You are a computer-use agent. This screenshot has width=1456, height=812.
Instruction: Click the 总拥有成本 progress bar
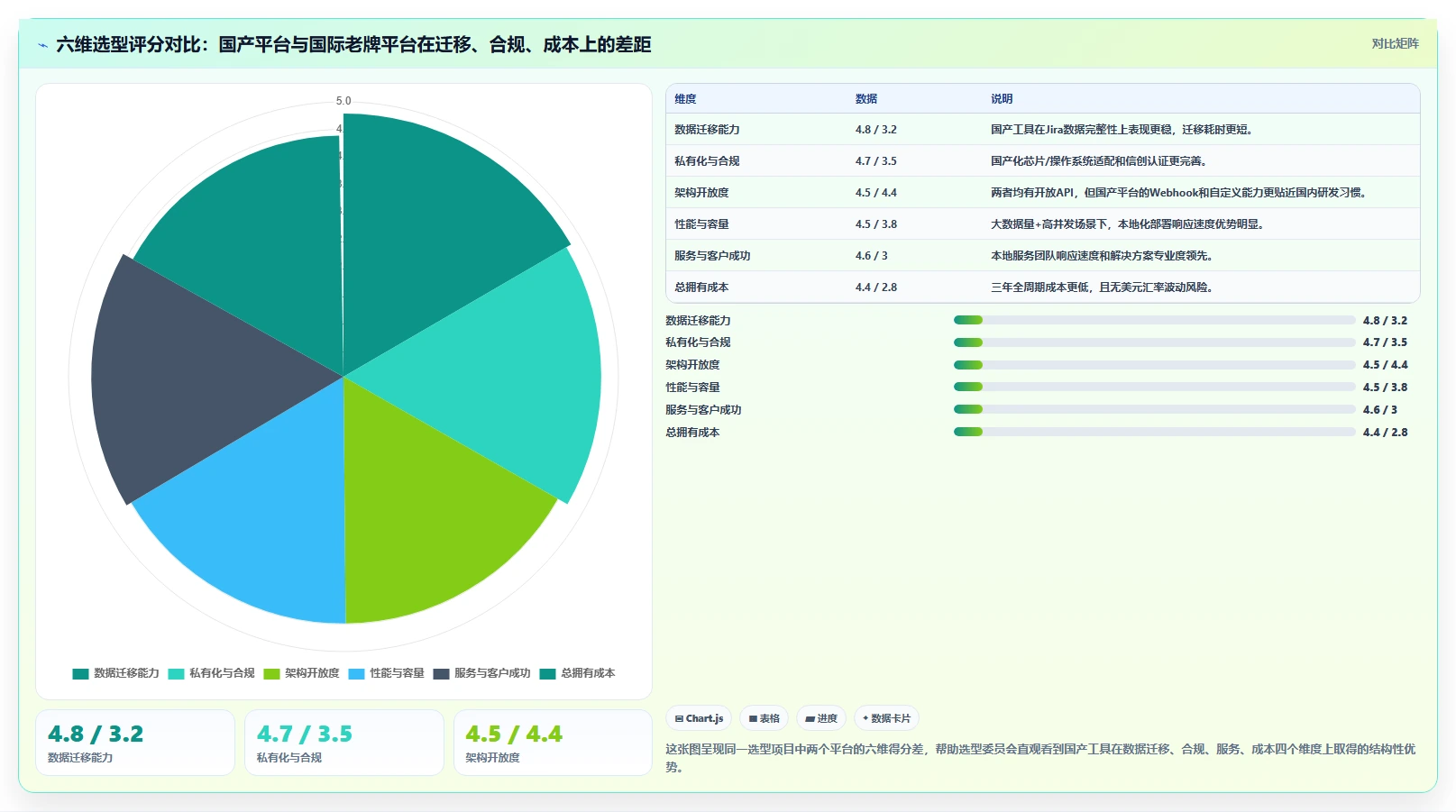click(1155, 432)
